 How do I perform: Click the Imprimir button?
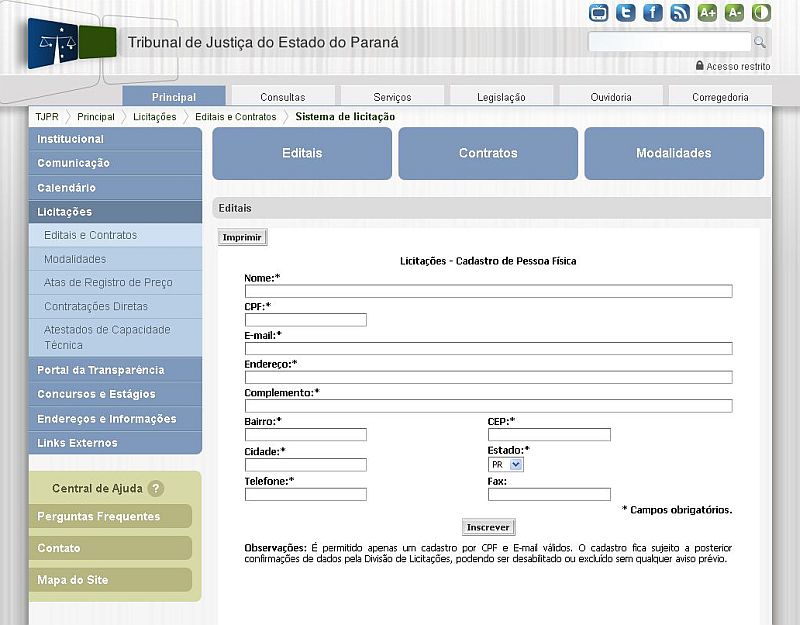point(240,237)
